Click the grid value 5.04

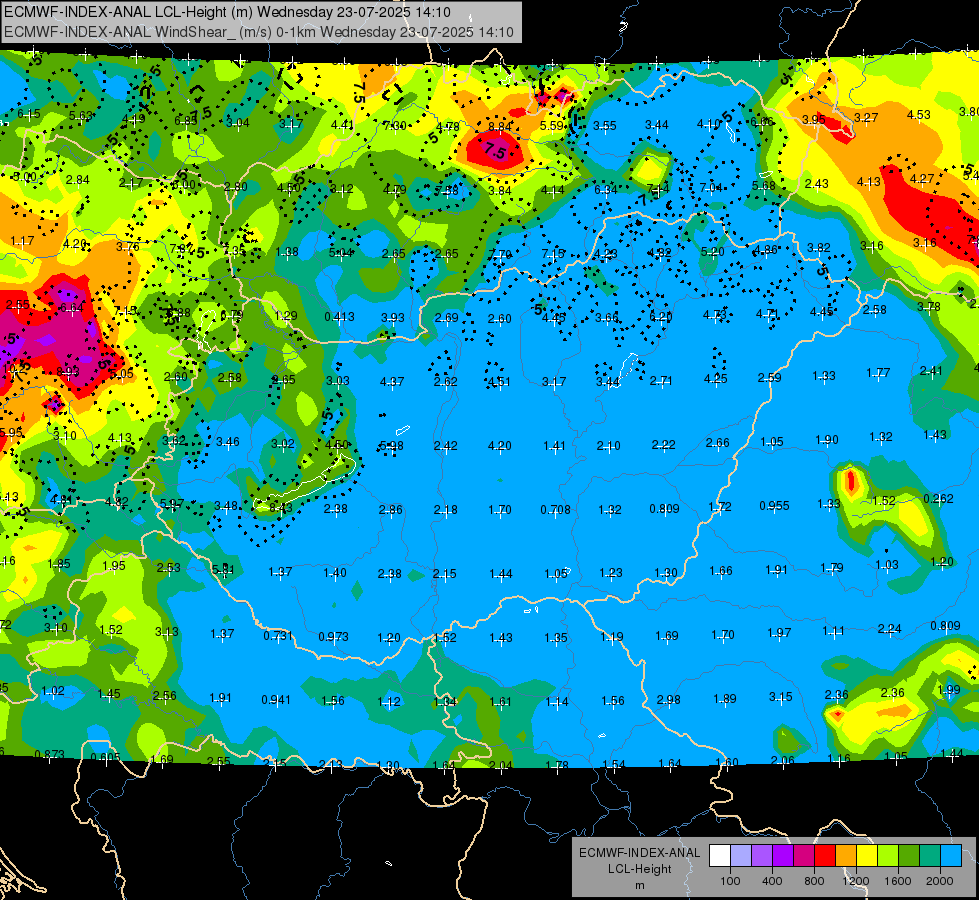(340, 252)
